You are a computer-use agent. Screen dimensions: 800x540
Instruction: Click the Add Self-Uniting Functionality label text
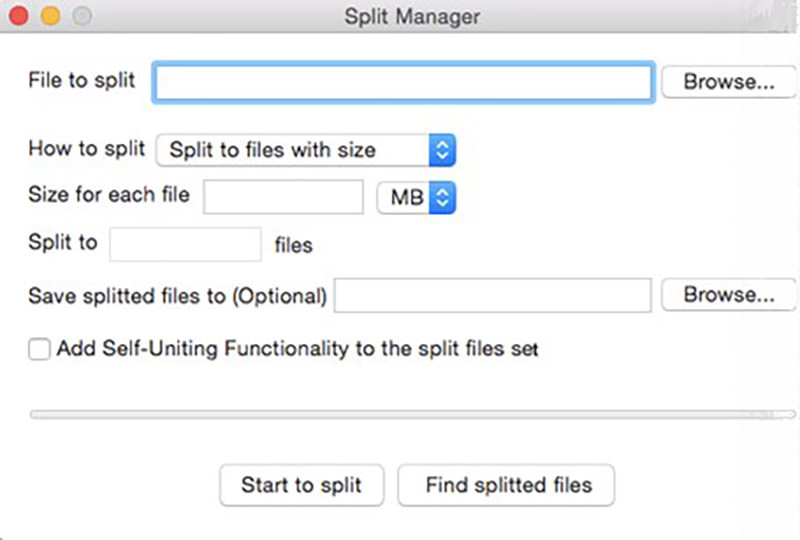coord(297,349)
